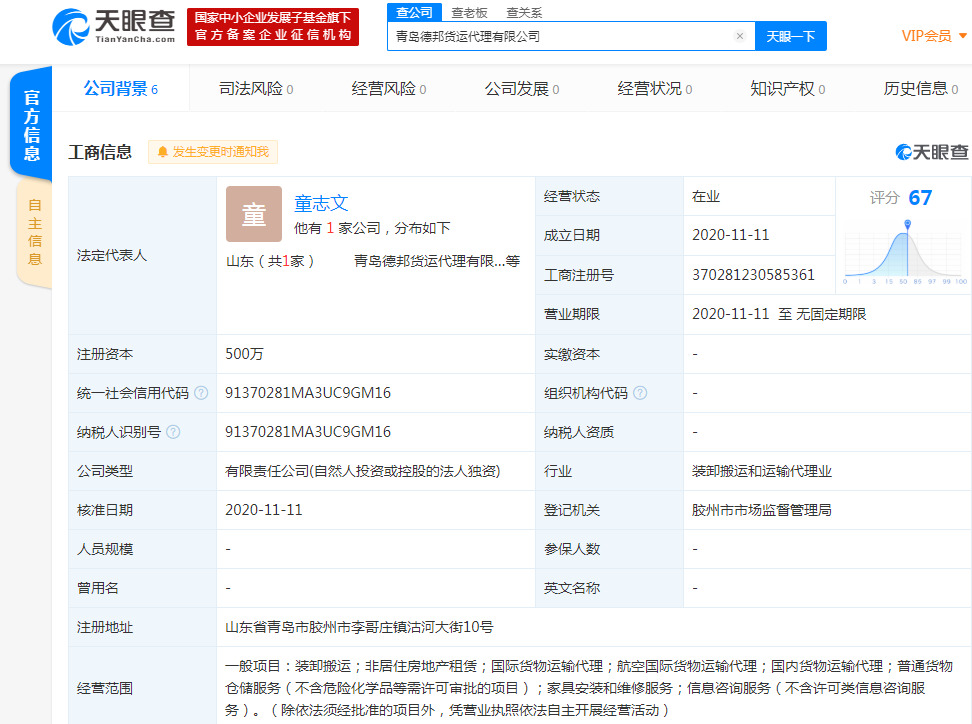Screen dimensions: 972x724
Task: Click the 在业 business status value
Action: (706, 196)
